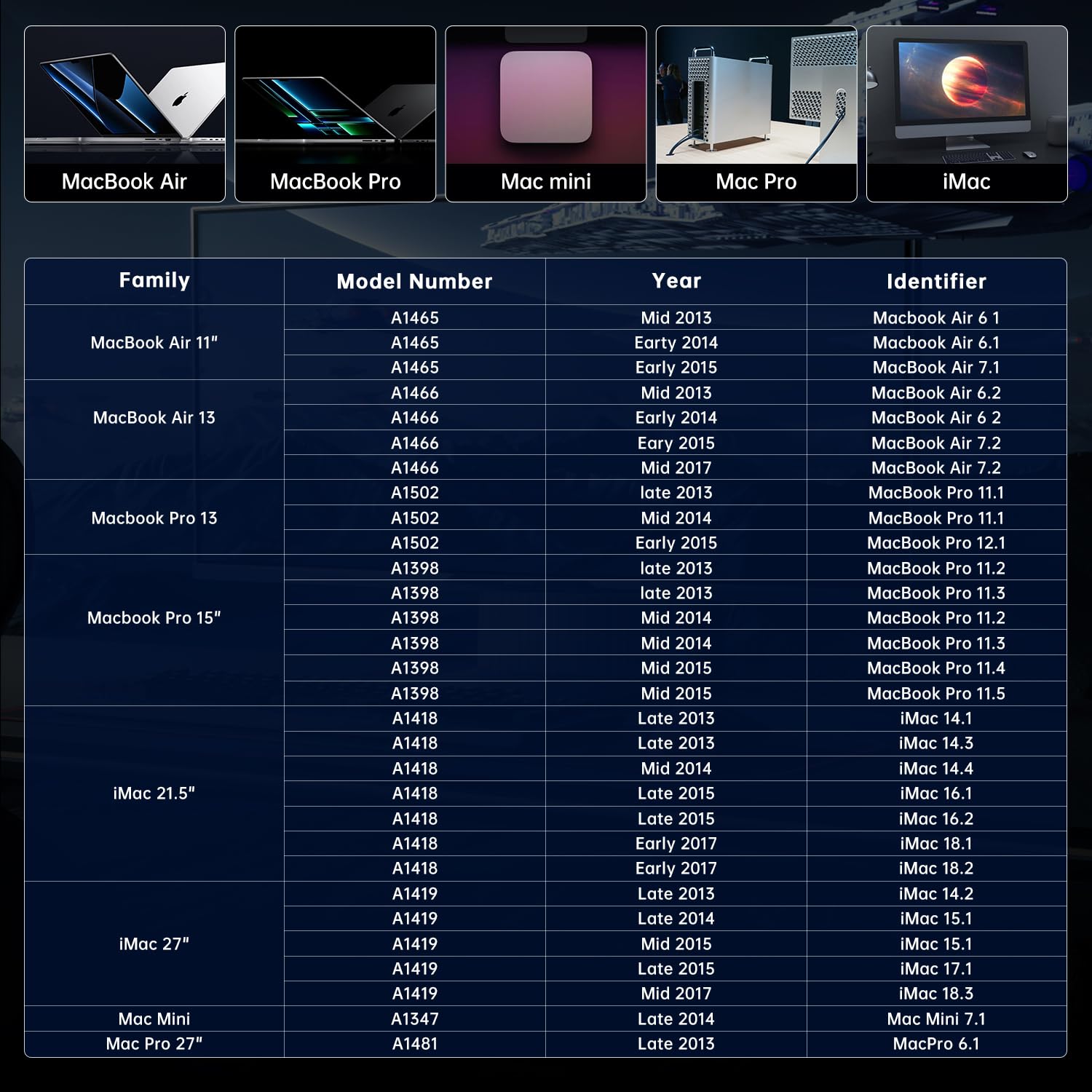The image size is (1092, 1092).
Task: Click "Late 2013" in the Mac Pro 27″ row
Action: (x=676, y=1044)
